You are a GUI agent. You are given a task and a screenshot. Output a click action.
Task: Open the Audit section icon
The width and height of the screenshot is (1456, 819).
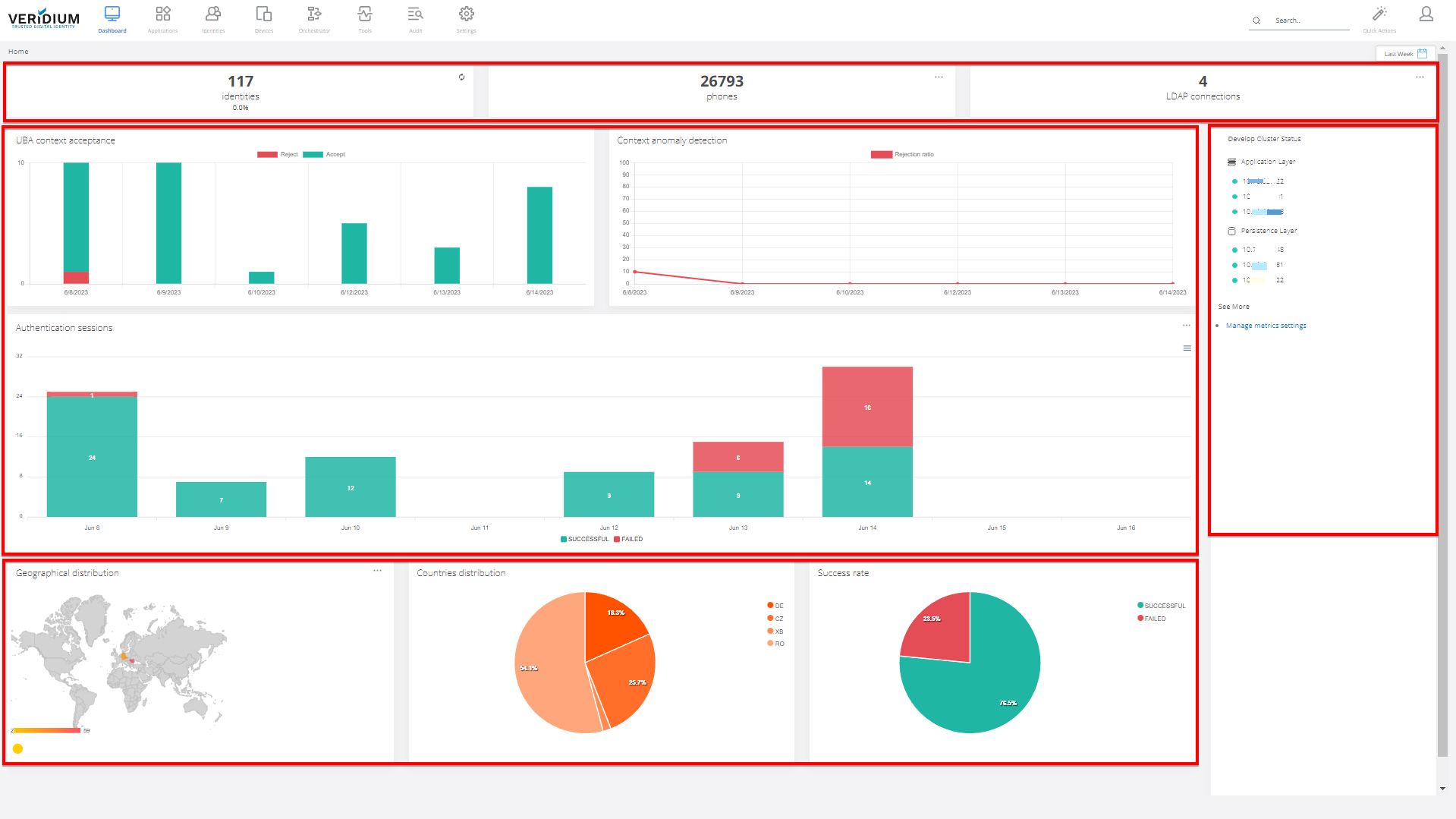(415, 14)
